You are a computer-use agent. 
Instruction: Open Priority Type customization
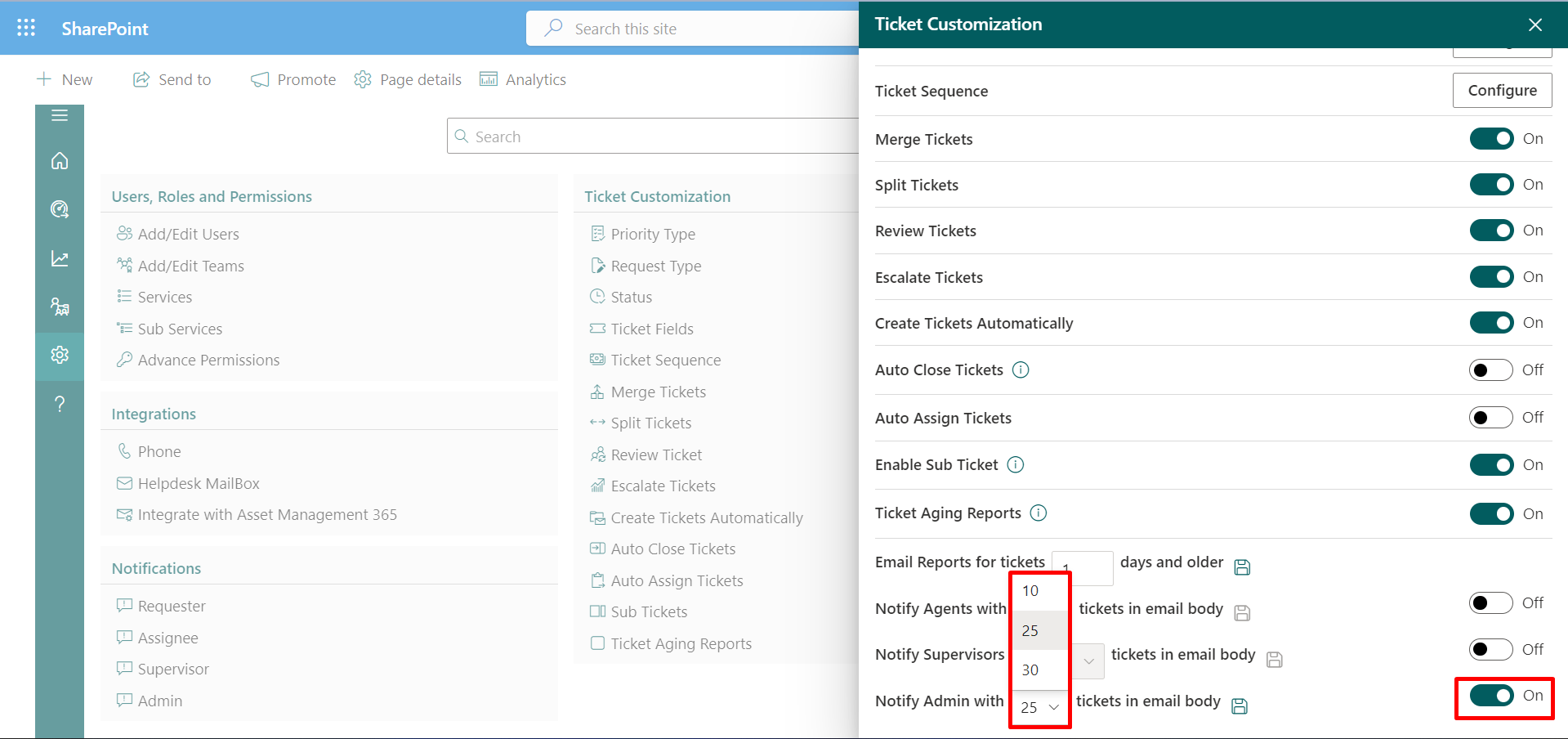643,234
